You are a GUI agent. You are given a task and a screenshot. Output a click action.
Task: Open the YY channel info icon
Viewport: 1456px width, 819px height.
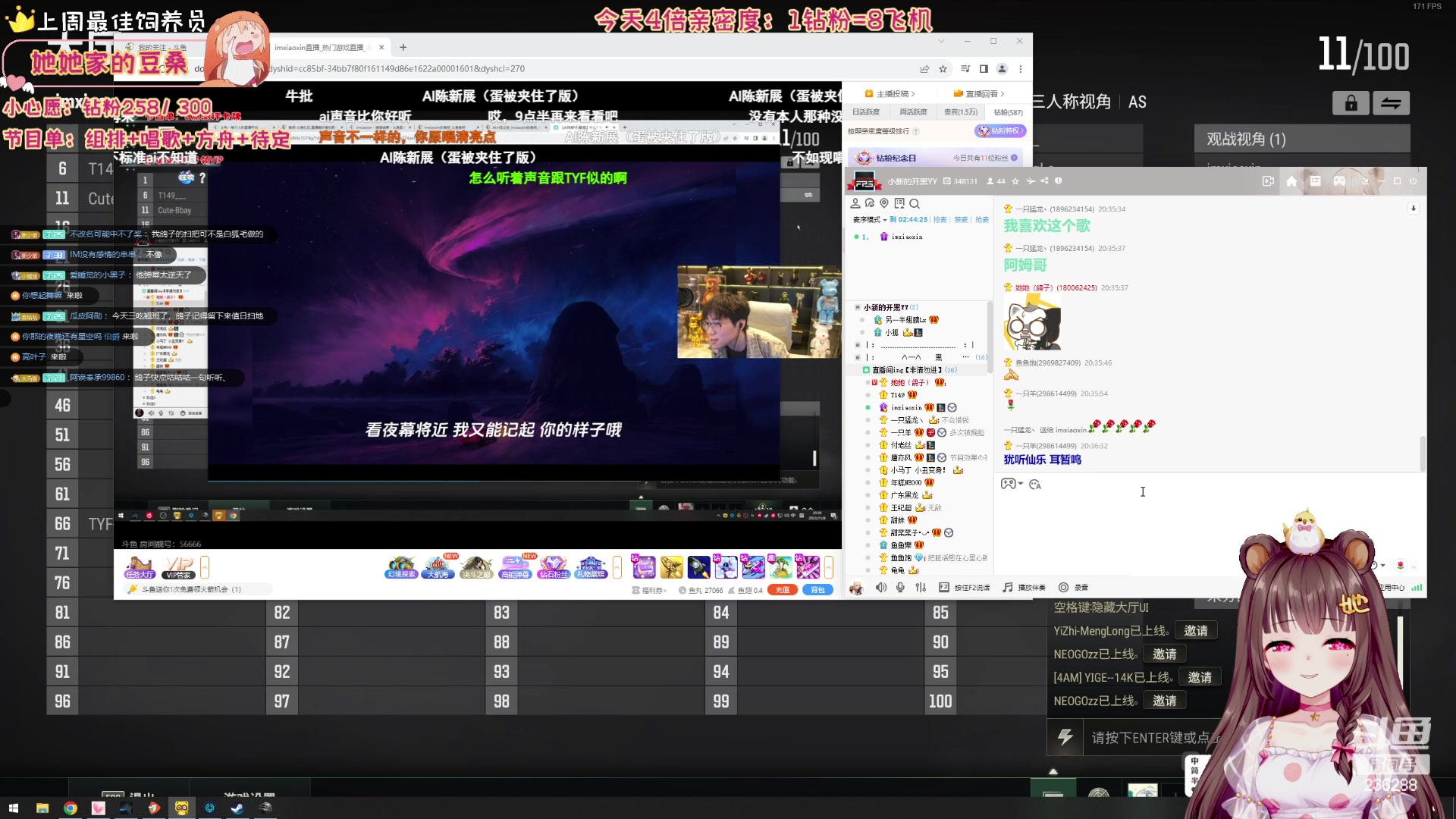click(x=1059, y=181)
